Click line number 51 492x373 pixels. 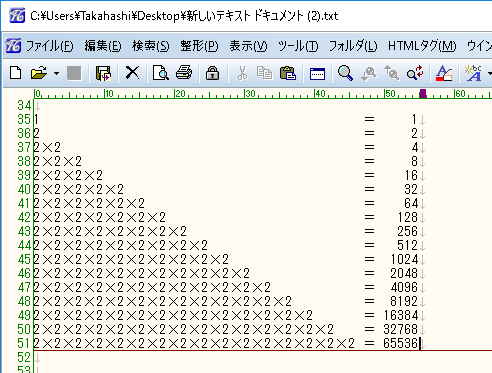click(24, 343)
